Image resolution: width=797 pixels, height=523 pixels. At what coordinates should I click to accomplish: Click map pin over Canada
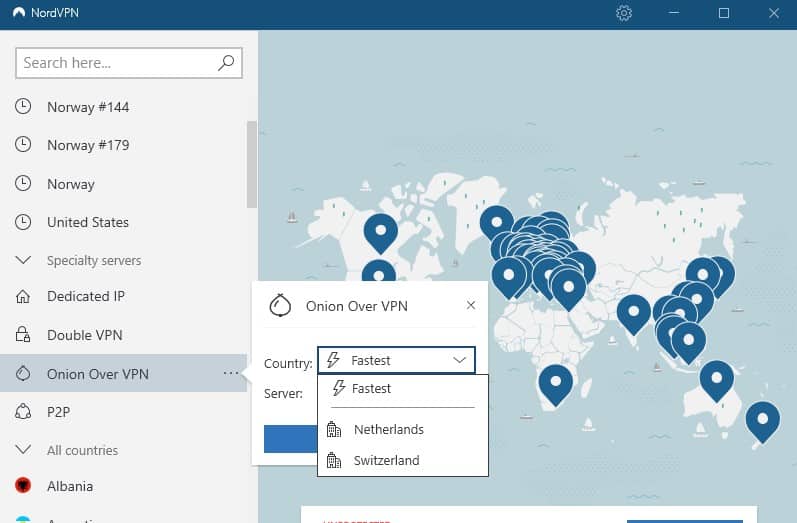(381, 232)
